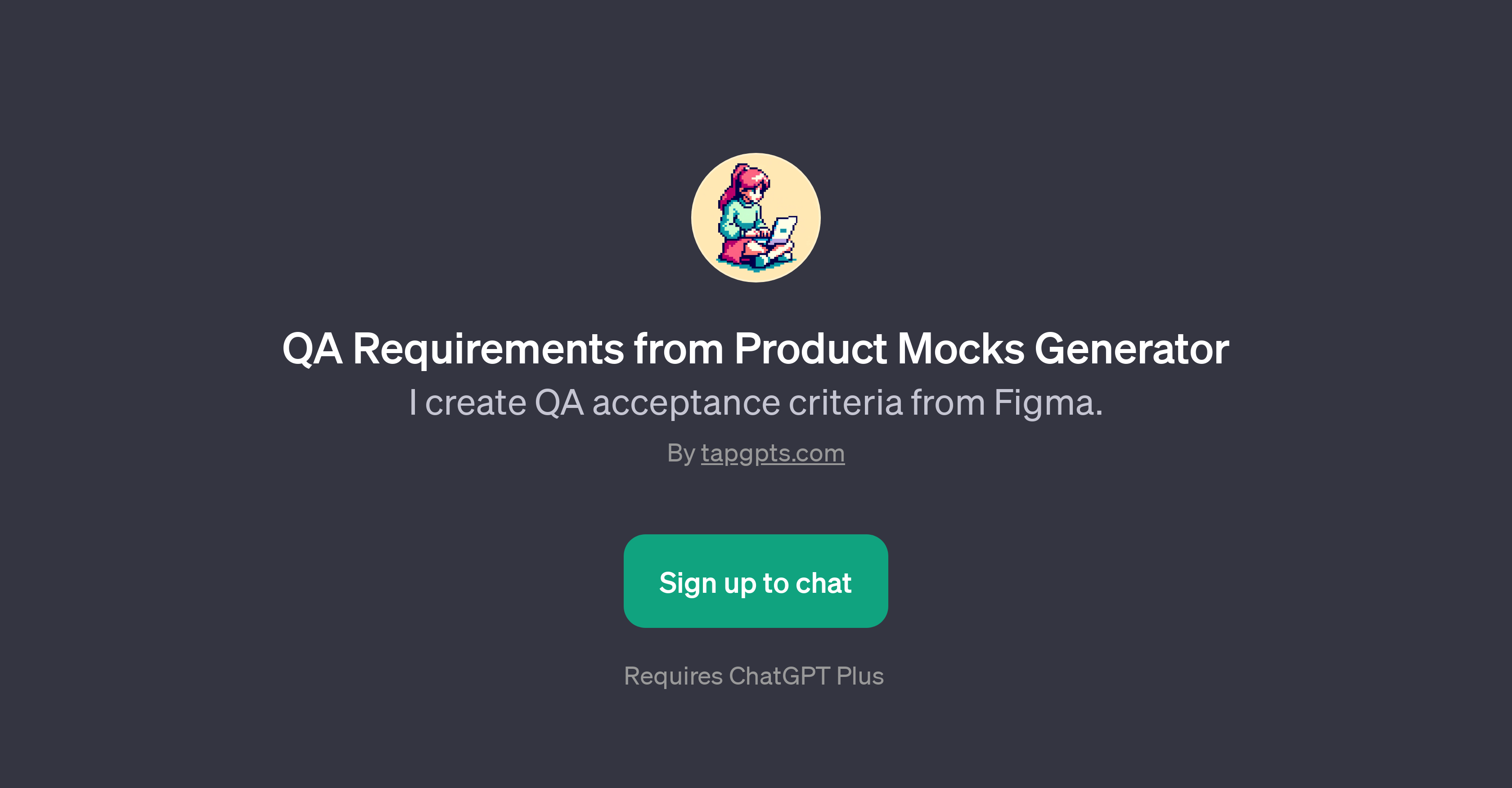Click the QA Requirements from Product Mocks Generator heading
The image size is (1512, 788).
coord(756,349)
